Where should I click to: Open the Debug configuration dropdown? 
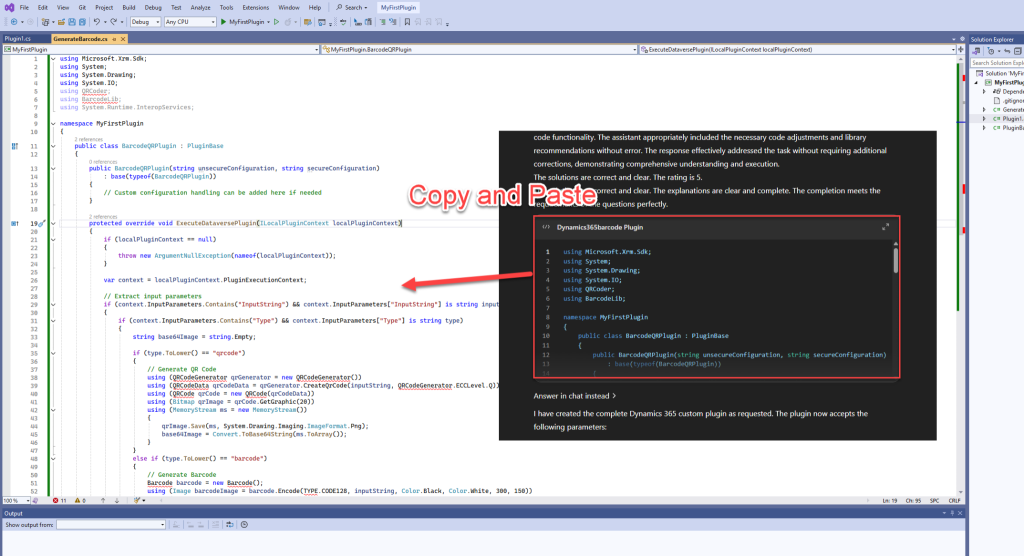click(x=145, y=22)
